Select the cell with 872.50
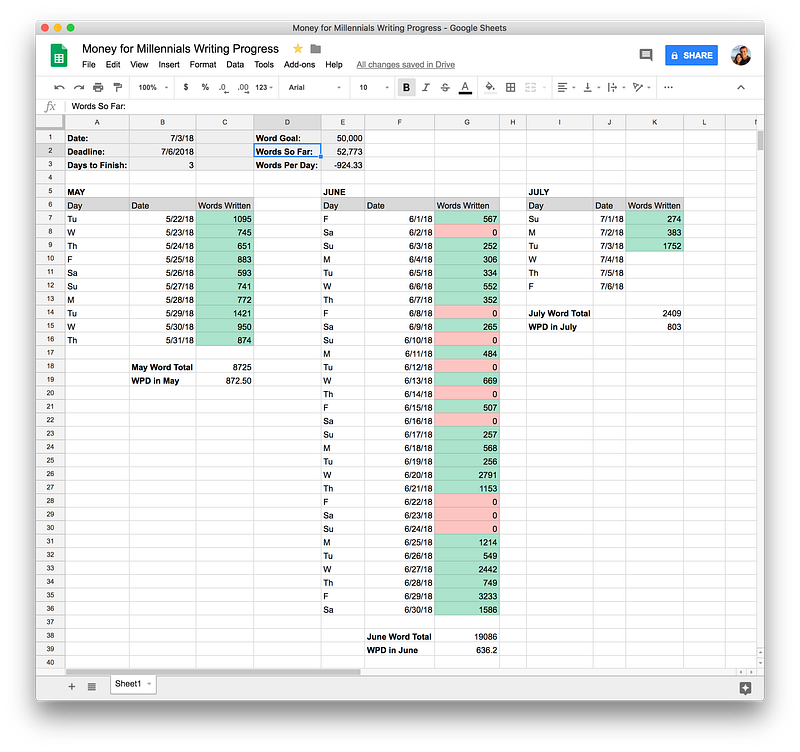 click(x=224, y=381)
